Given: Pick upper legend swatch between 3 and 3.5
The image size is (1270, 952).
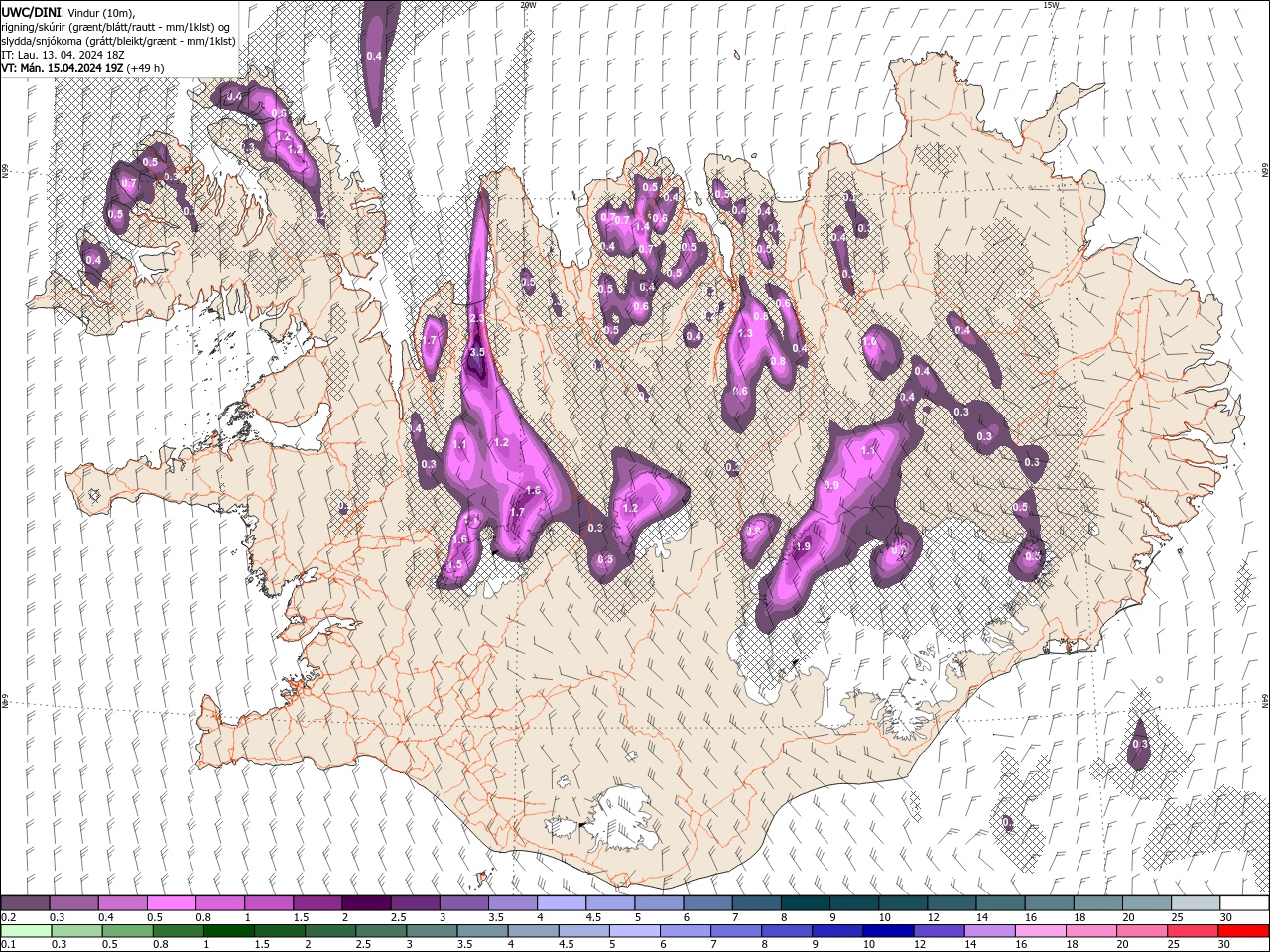Looking at the screenshot, I should coord(463,903).
